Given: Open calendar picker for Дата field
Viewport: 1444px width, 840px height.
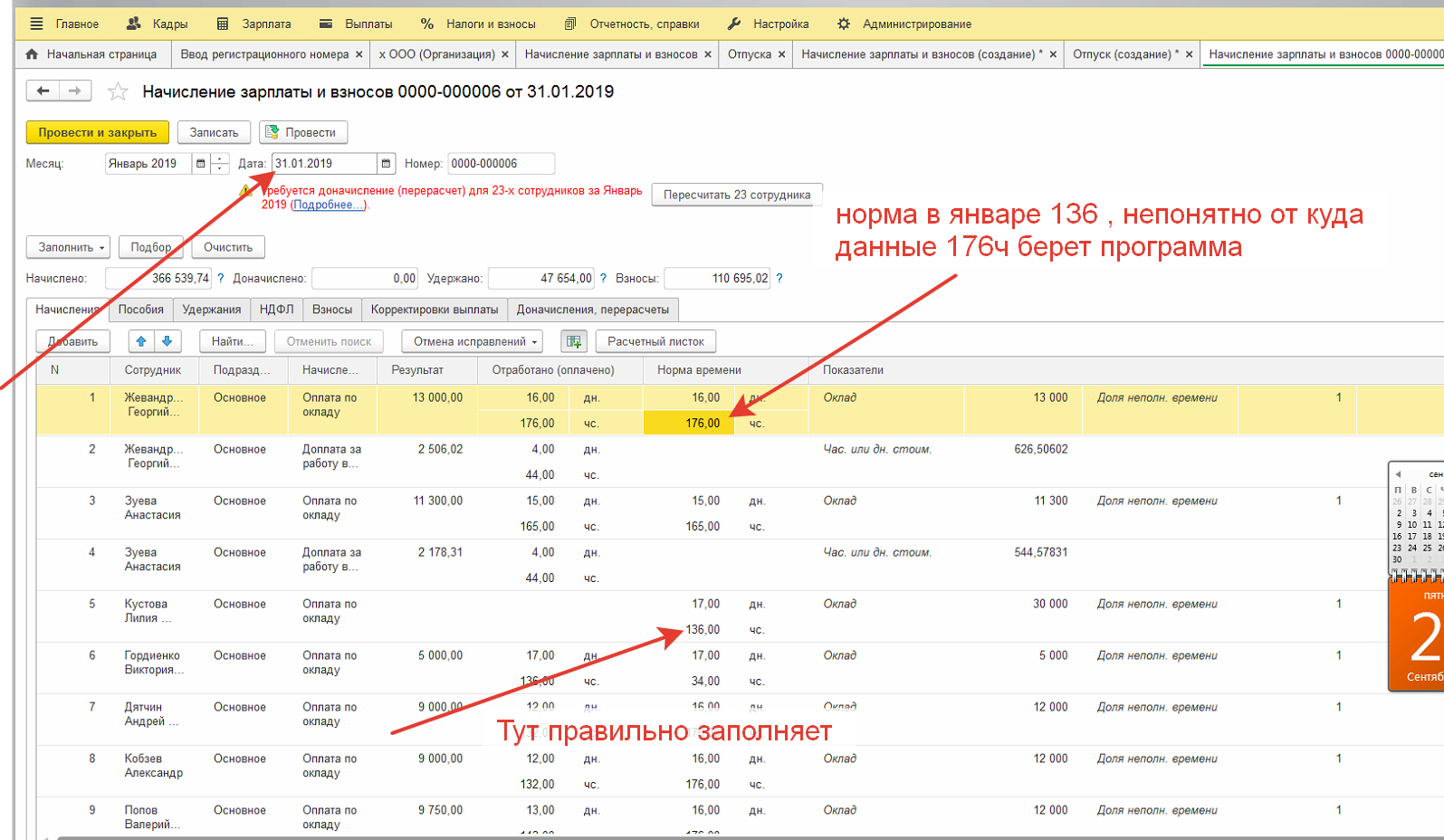Looking at the screenshot, I should pos(387,164).
